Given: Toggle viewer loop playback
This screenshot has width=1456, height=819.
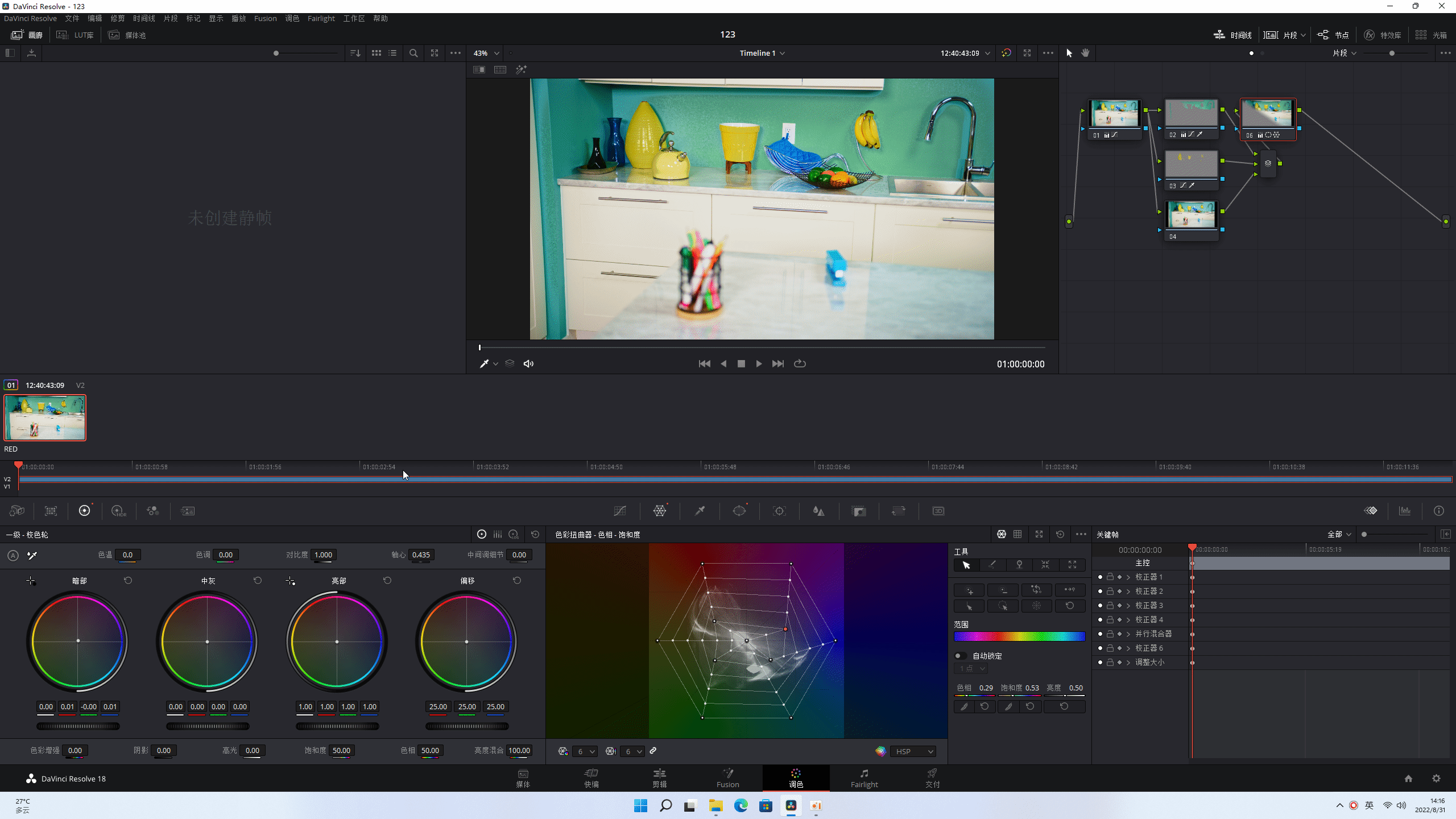Looking at the screenshot, I should tap(800, 364).
